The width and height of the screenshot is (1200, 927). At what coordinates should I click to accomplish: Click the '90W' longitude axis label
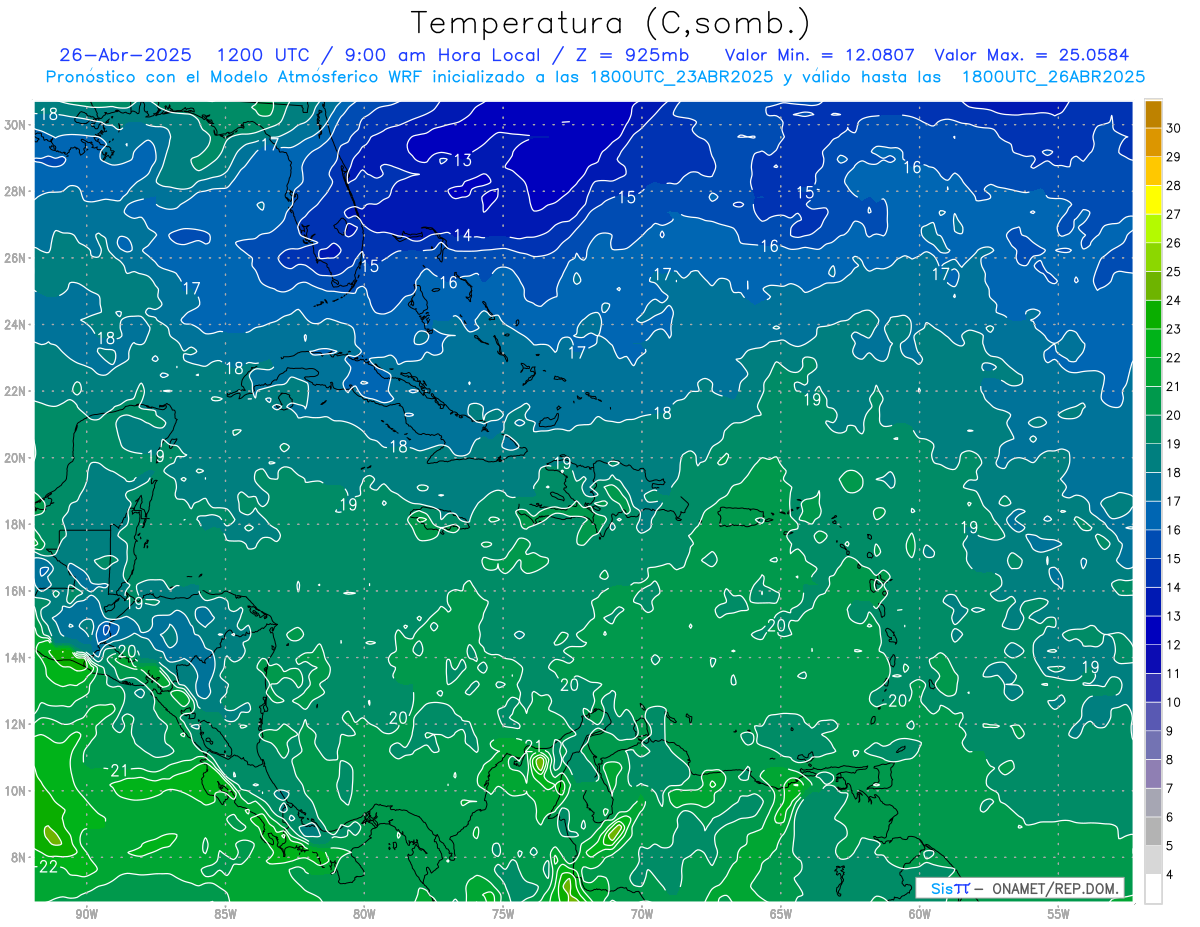[86, 914]
